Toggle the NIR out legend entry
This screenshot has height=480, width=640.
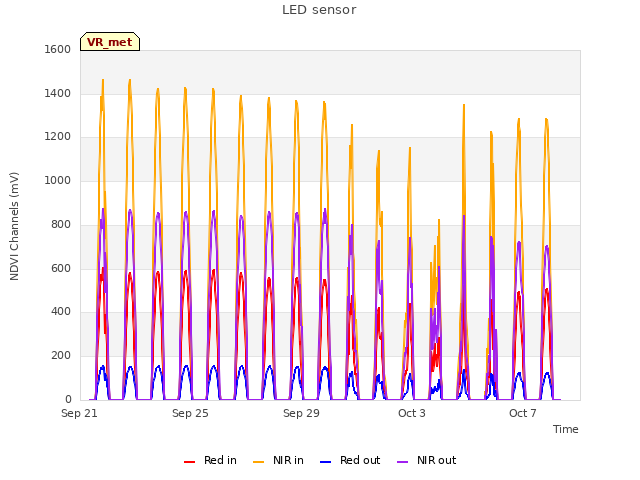tap(427, 460)
